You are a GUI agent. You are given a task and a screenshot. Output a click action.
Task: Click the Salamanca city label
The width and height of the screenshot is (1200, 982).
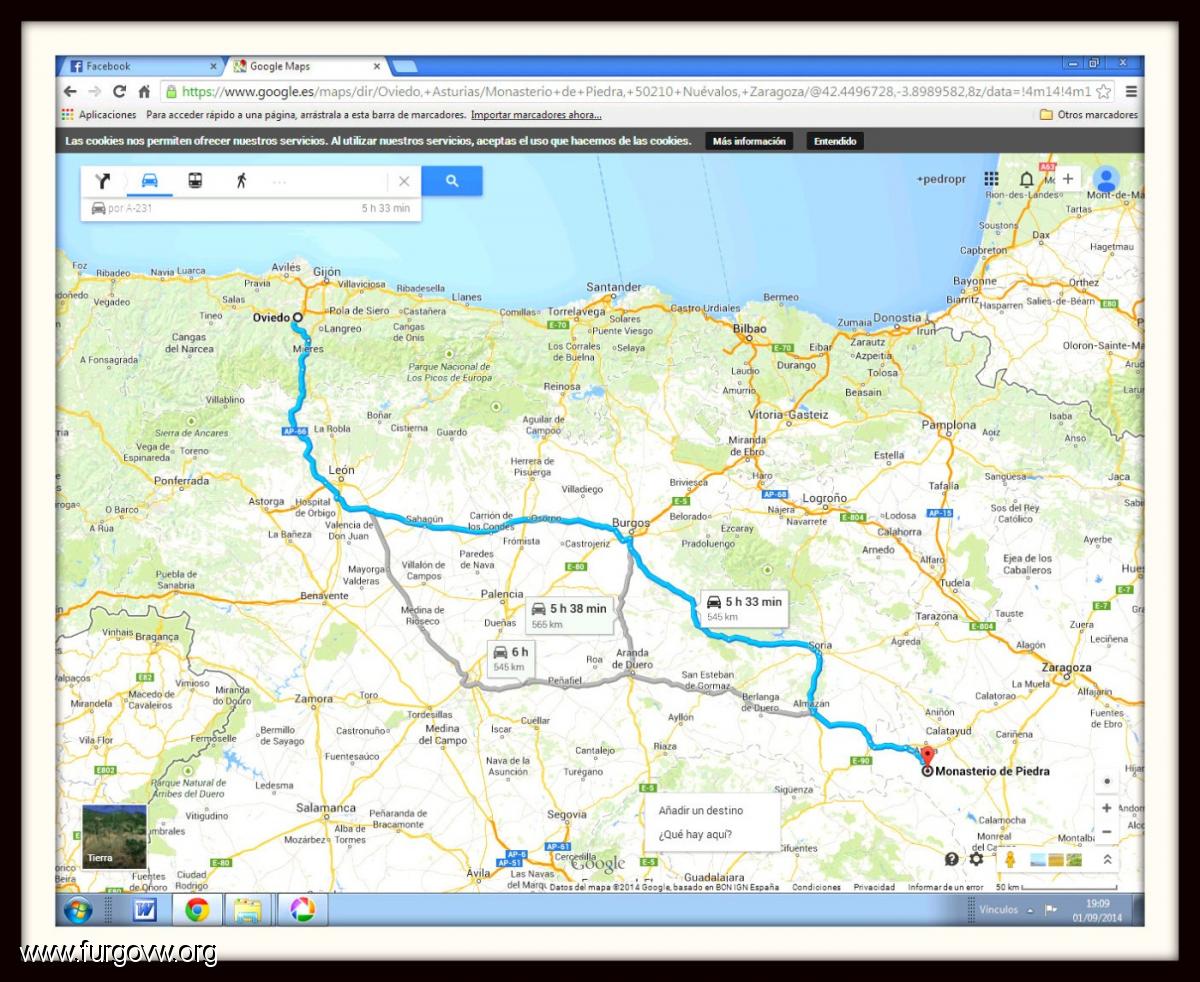coord(326,807)
